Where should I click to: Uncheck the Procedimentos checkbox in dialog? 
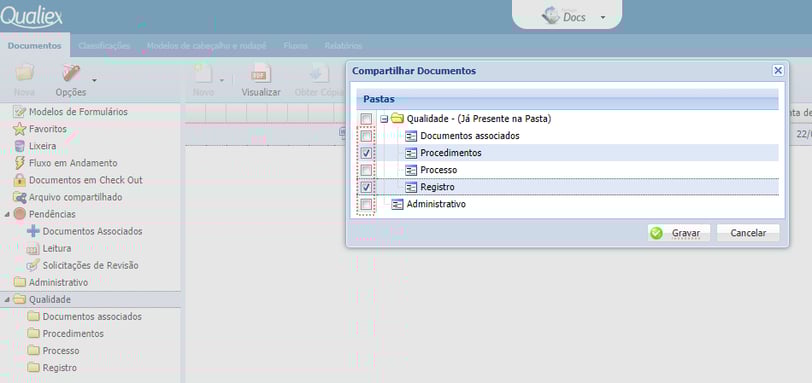[366, 153]
